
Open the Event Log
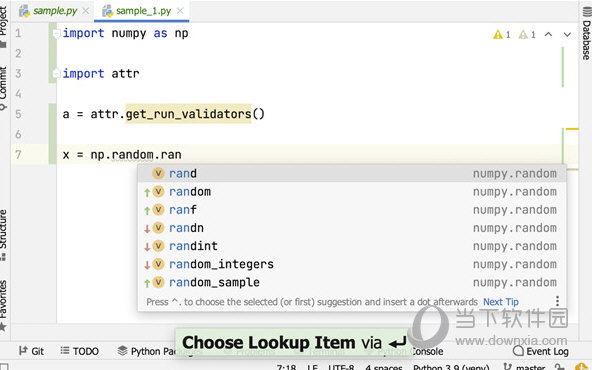(541, 351)
